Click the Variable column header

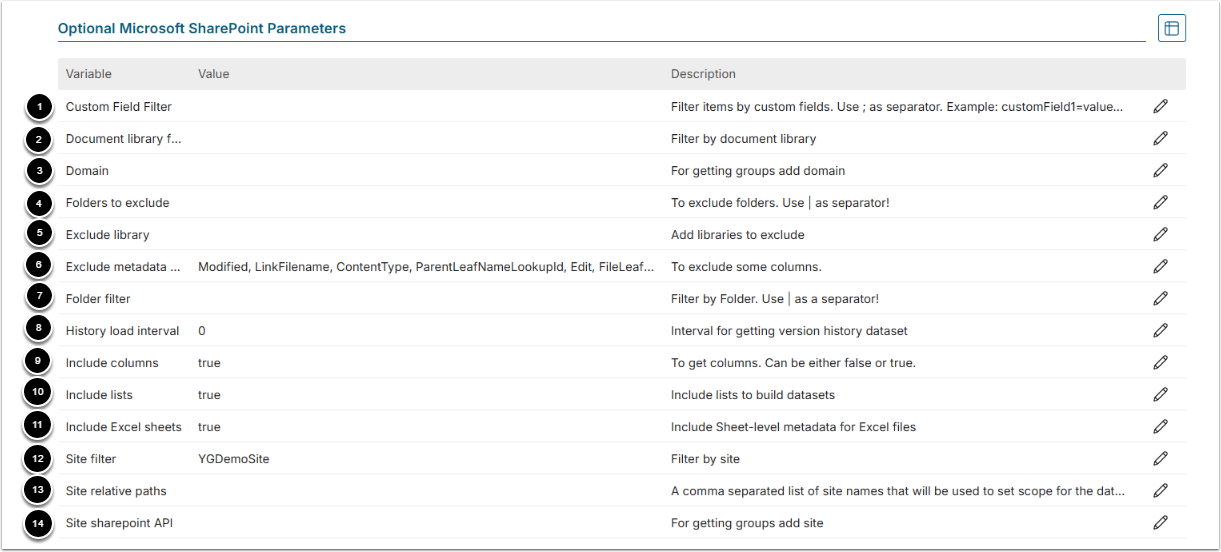[89, 74]
